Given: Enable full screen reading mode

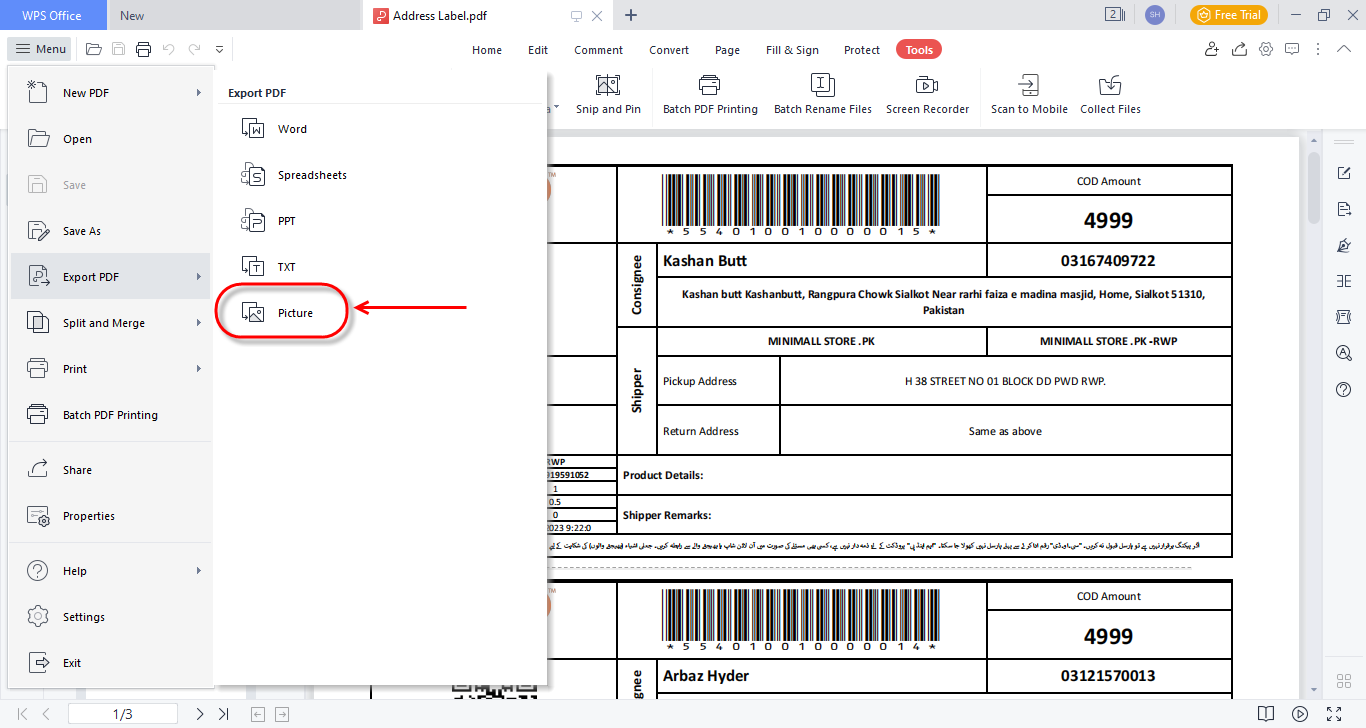Looking at the screenshot, I should (1334, 713).
